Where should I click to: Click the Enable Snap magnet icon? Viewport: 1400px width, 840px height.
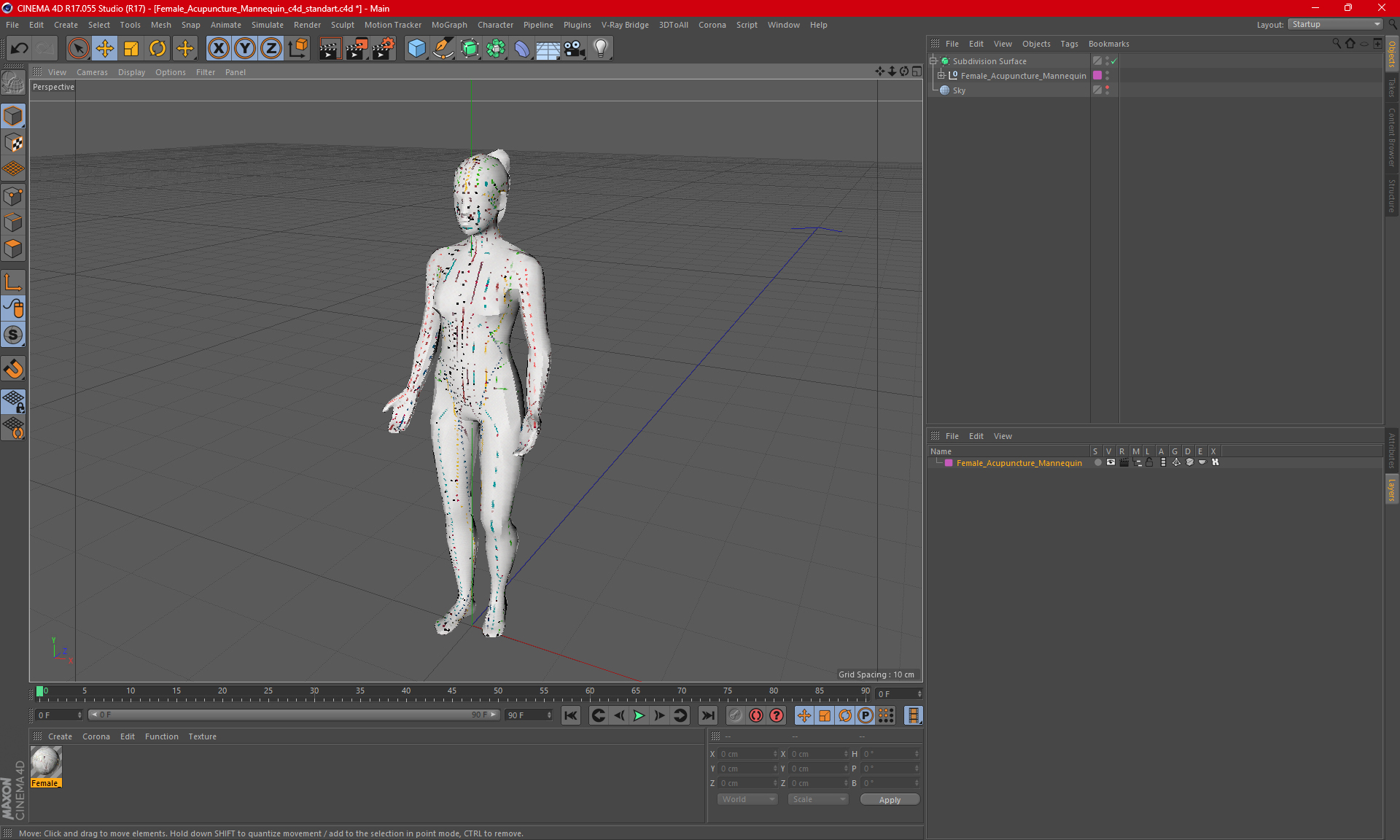click(x=13, y=369)
